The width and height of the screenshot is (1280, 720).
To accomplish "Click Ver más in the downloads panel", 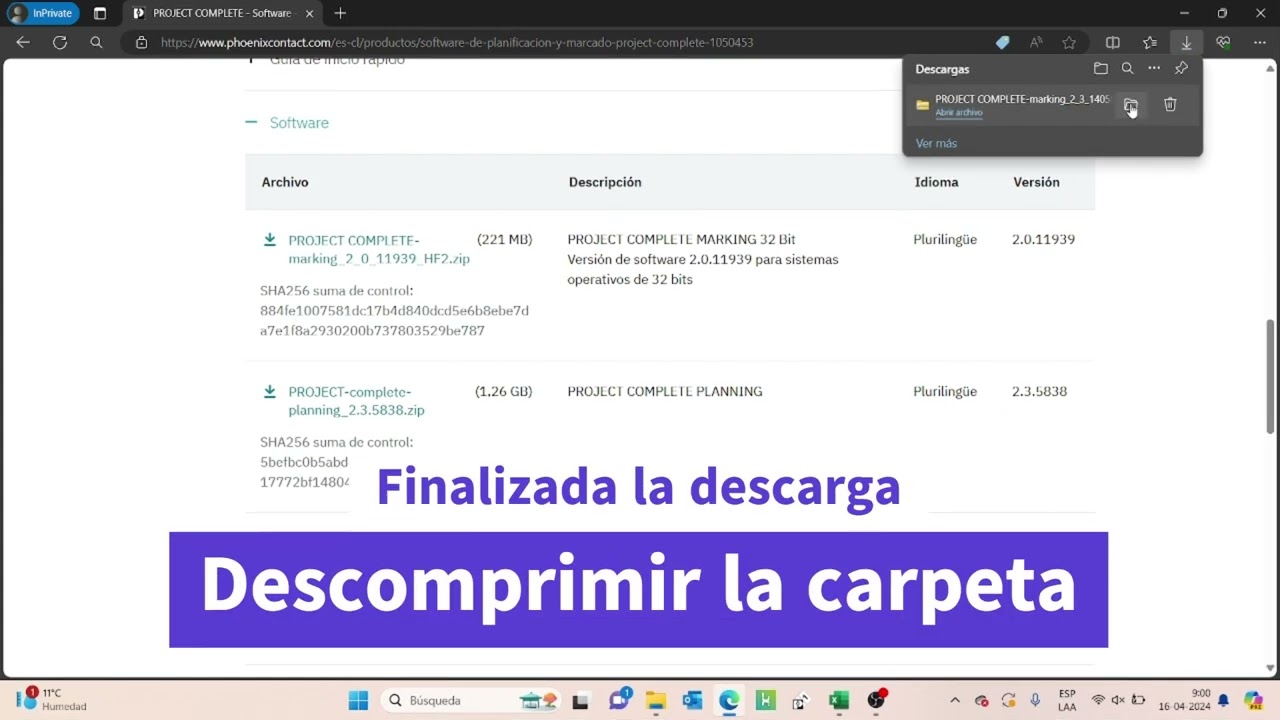I will coord(936,143).
